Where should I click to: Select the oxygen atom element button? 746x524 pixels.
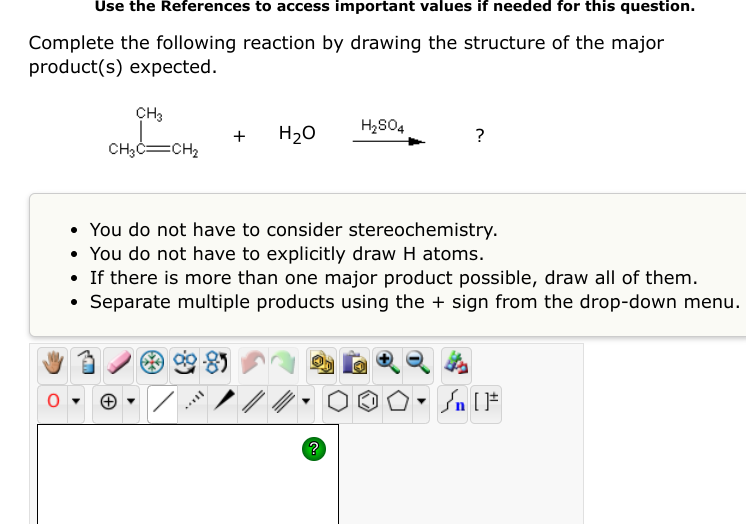pos(53,402)
